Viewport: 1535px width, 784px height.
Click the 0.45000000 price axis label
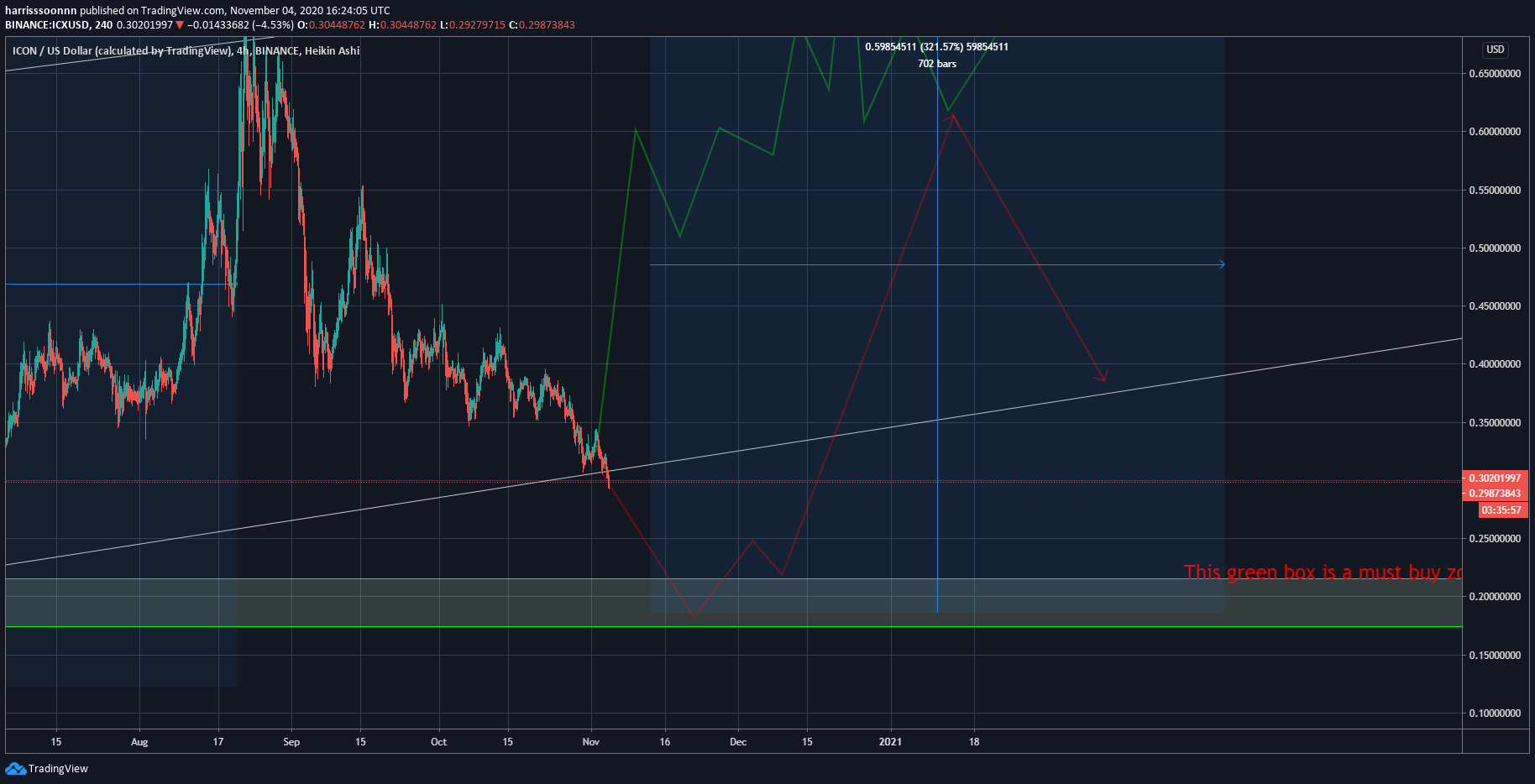(x=1495, y=306)
